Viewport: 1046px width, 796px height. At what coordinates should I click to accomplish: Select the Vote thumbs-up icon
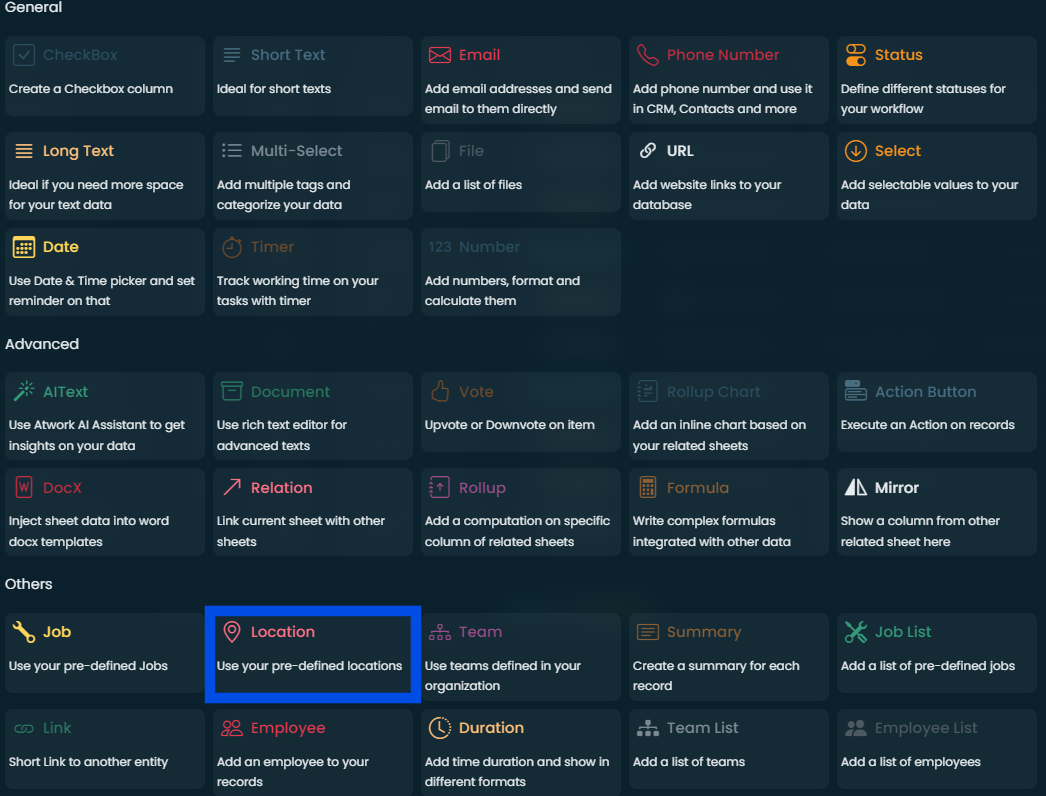[440, 391]
